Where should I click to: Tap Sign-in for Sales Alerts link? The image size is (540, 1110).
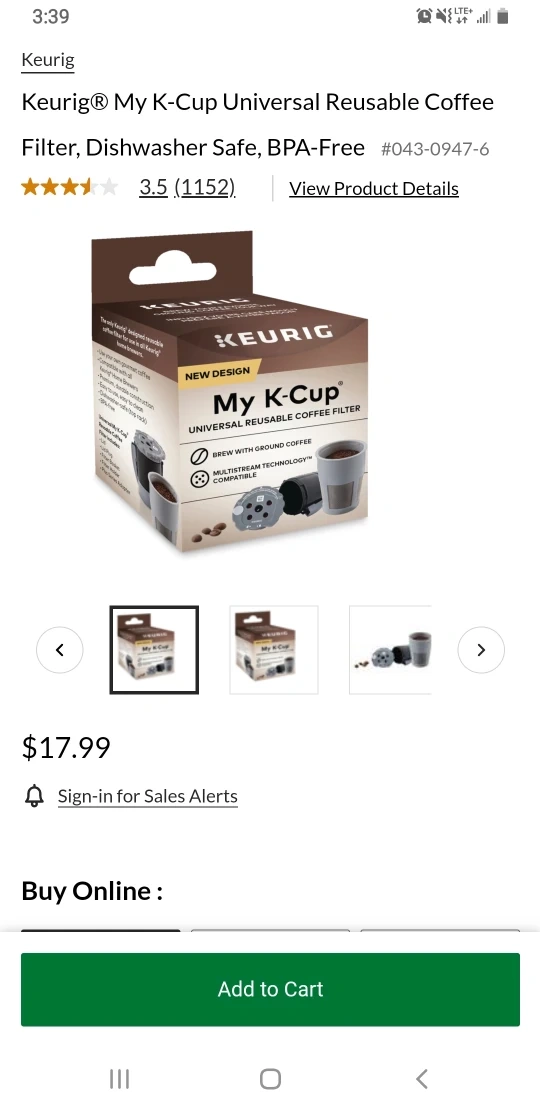pos(148,796)
